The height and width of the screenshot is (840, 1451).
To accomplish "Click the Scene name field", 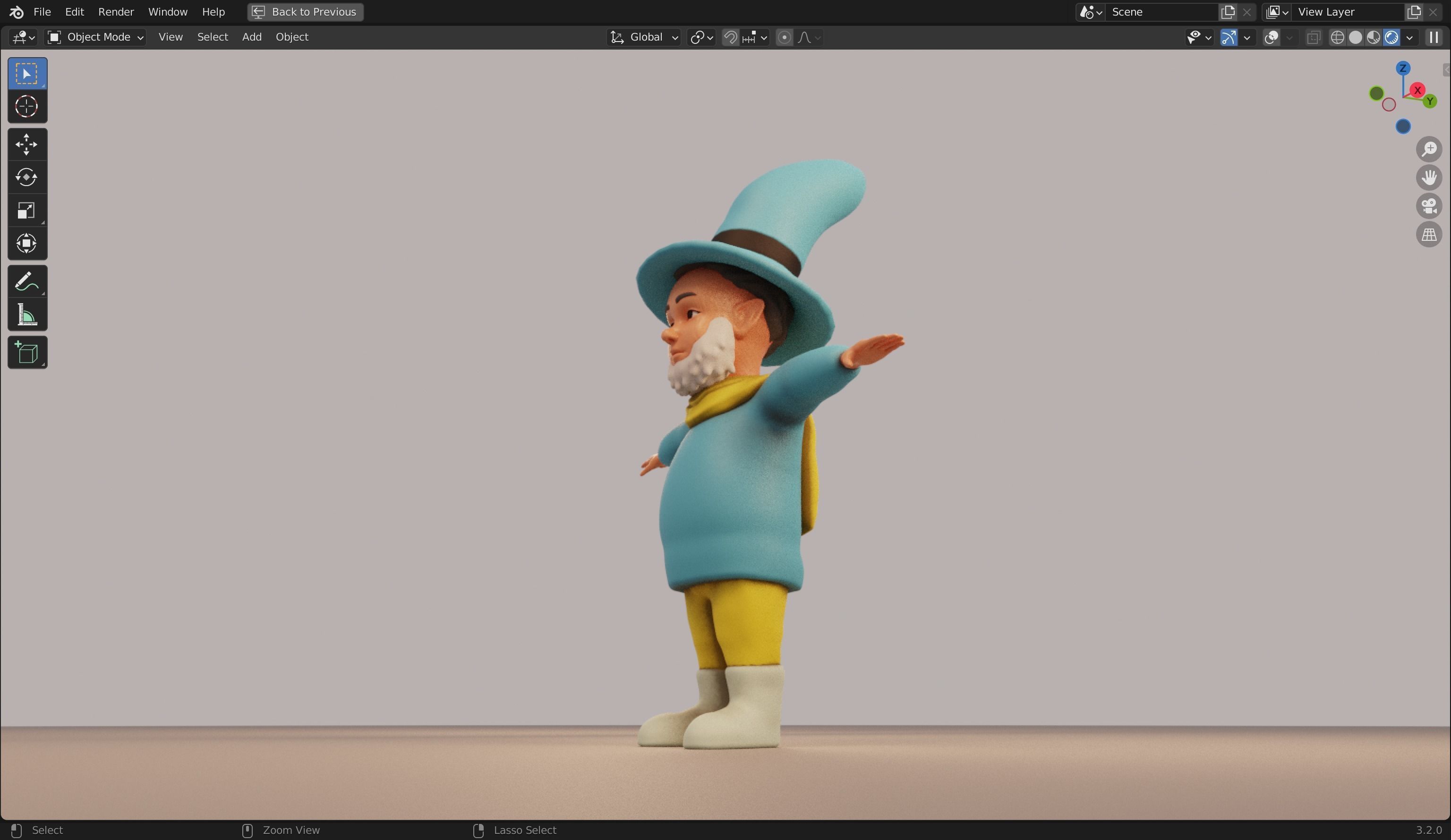I will 1161,12.
